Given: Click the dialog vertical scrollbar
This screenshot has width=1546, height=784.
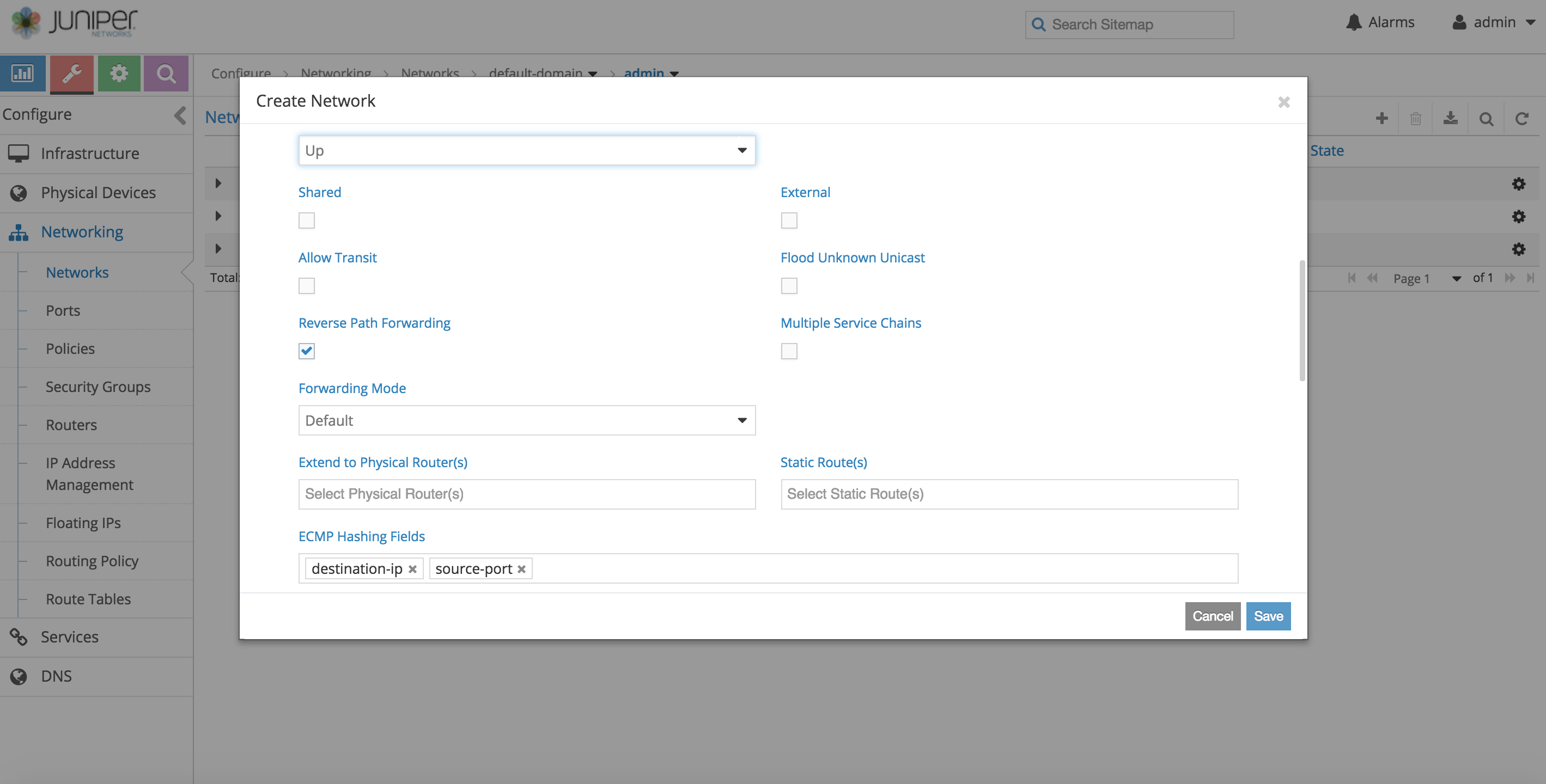Looking at the screenshot, I should 1302,321.
